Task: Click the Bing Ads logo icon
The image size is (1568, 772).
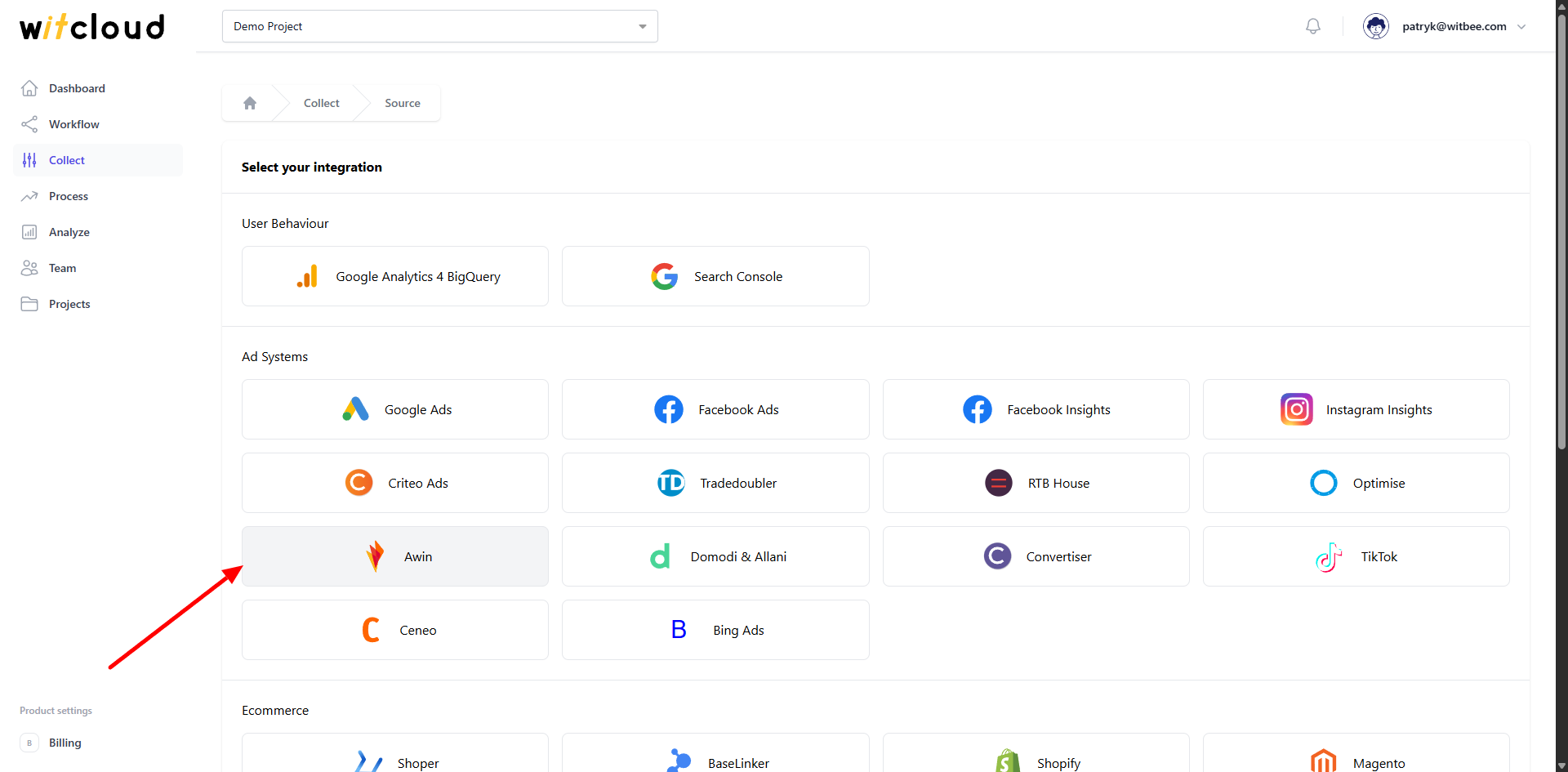Action: (x=679, y=630)
